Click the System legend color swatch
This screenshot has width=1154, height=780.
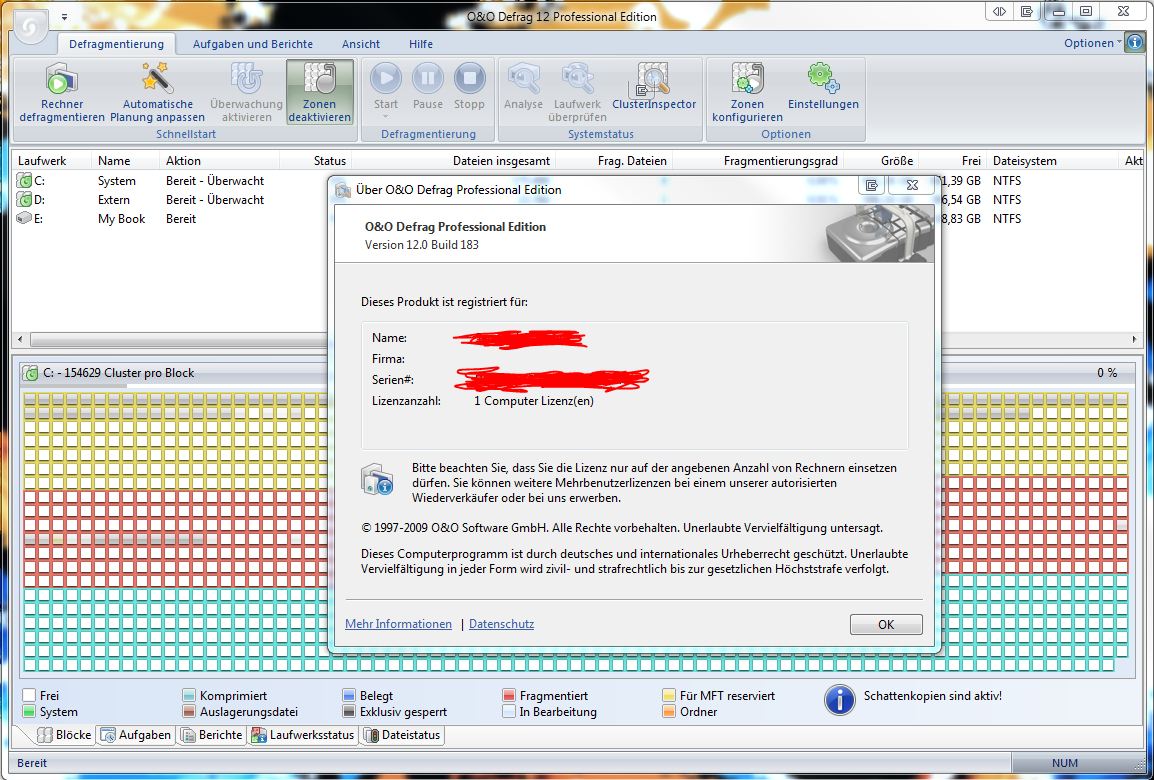[x=29, y=712]
